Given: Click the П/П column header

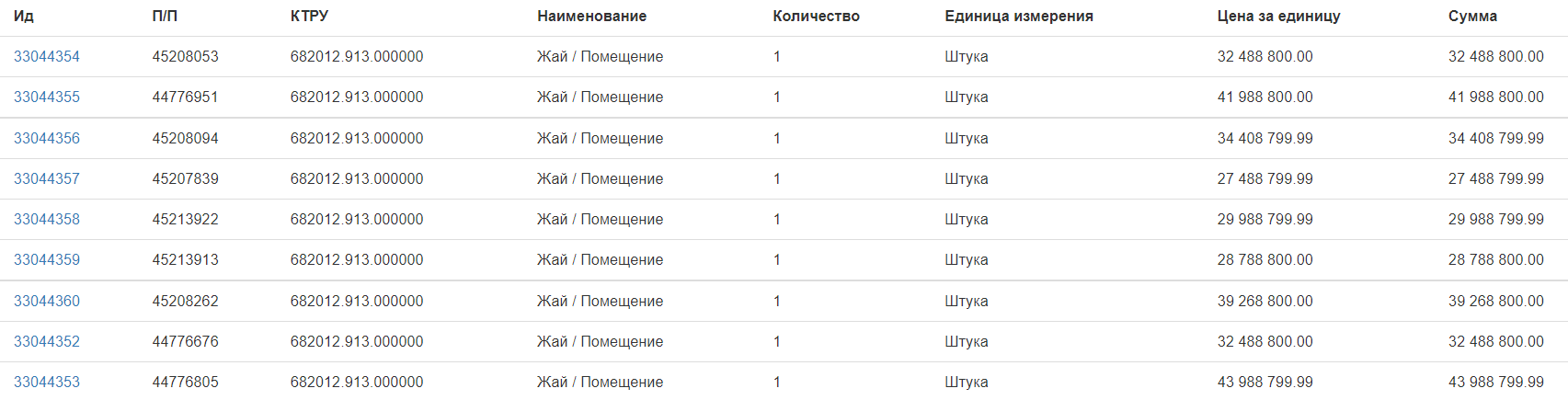Looking at the screenshot, I should click(x=165, y=17).
